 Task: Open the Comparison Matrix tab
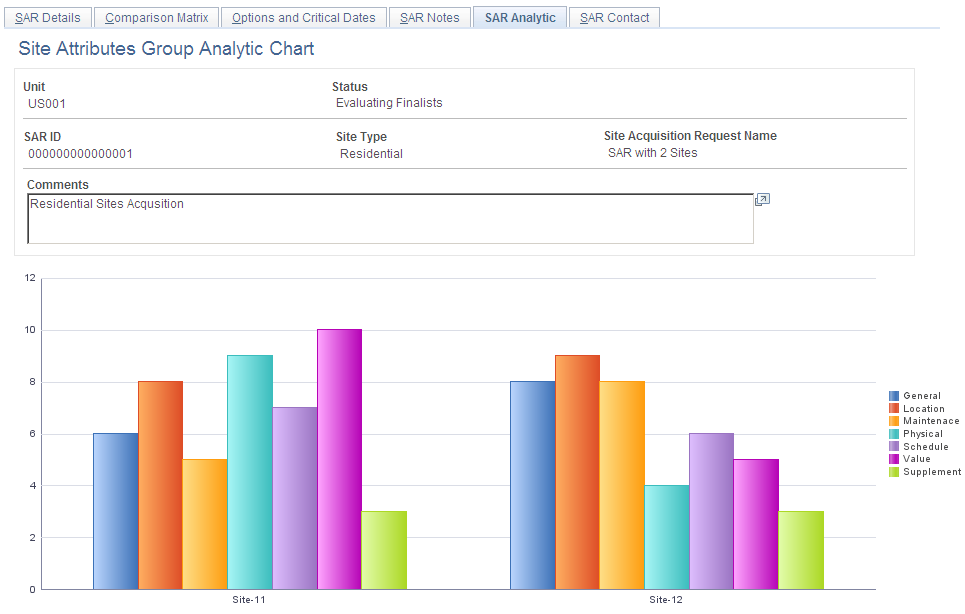pyautogui.click(x=156, y=17)
